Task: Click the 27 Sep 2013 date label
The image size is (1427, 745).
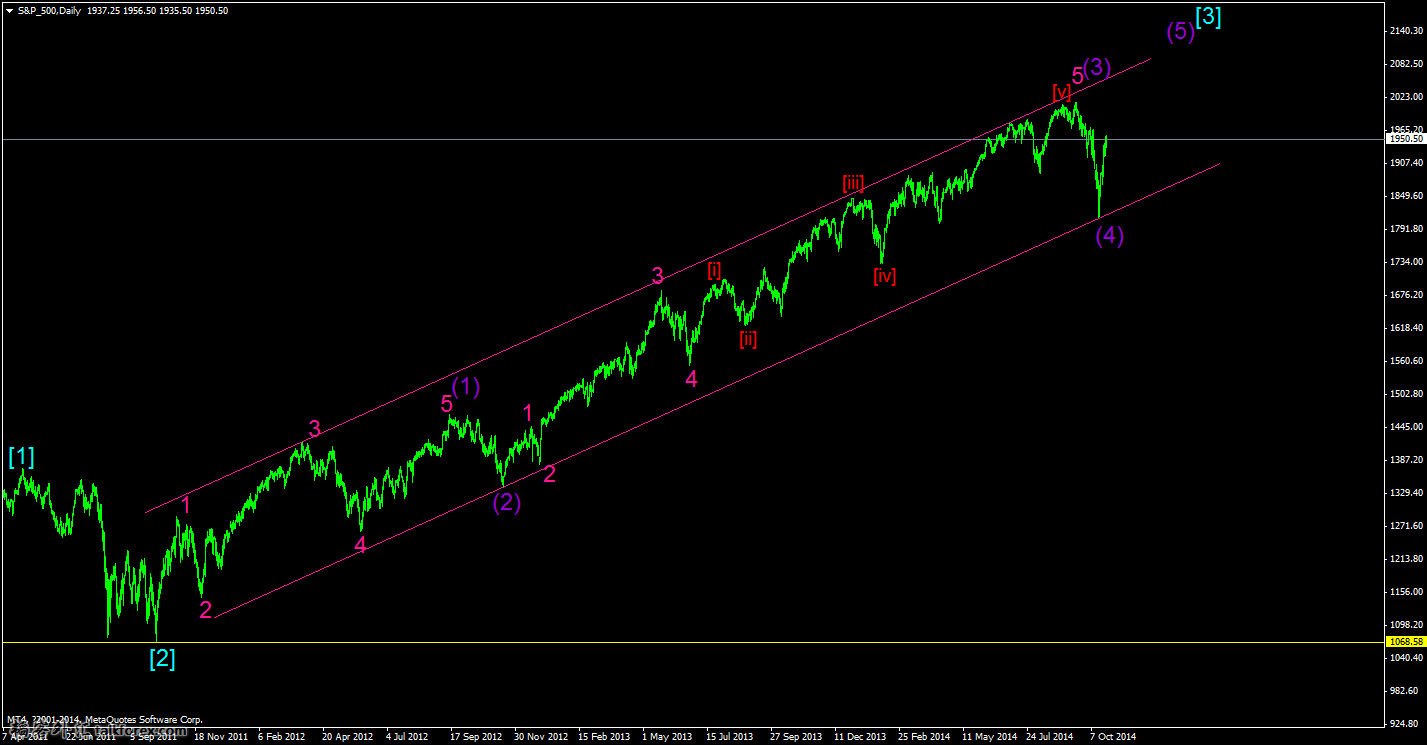Action: 796,736
